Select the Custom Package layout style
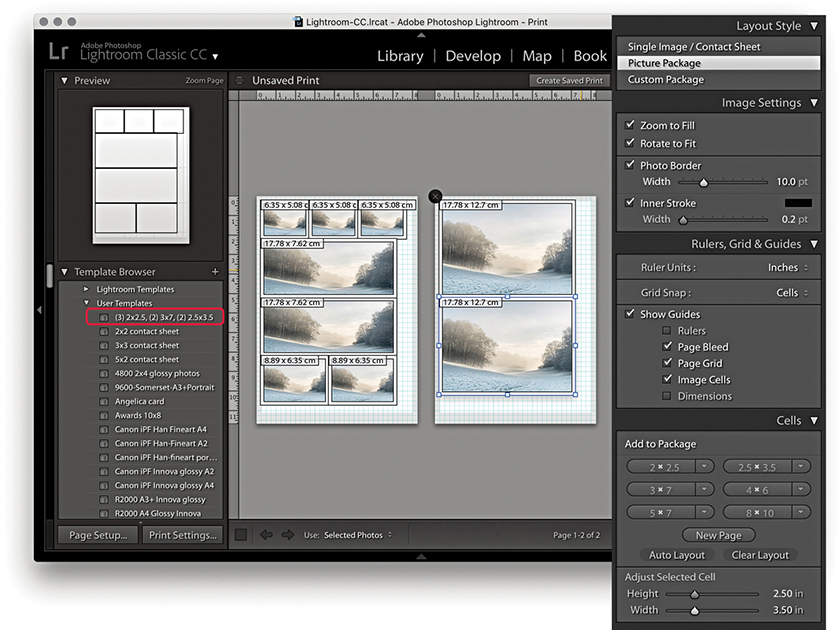840x630 pixels. (665, 80)
